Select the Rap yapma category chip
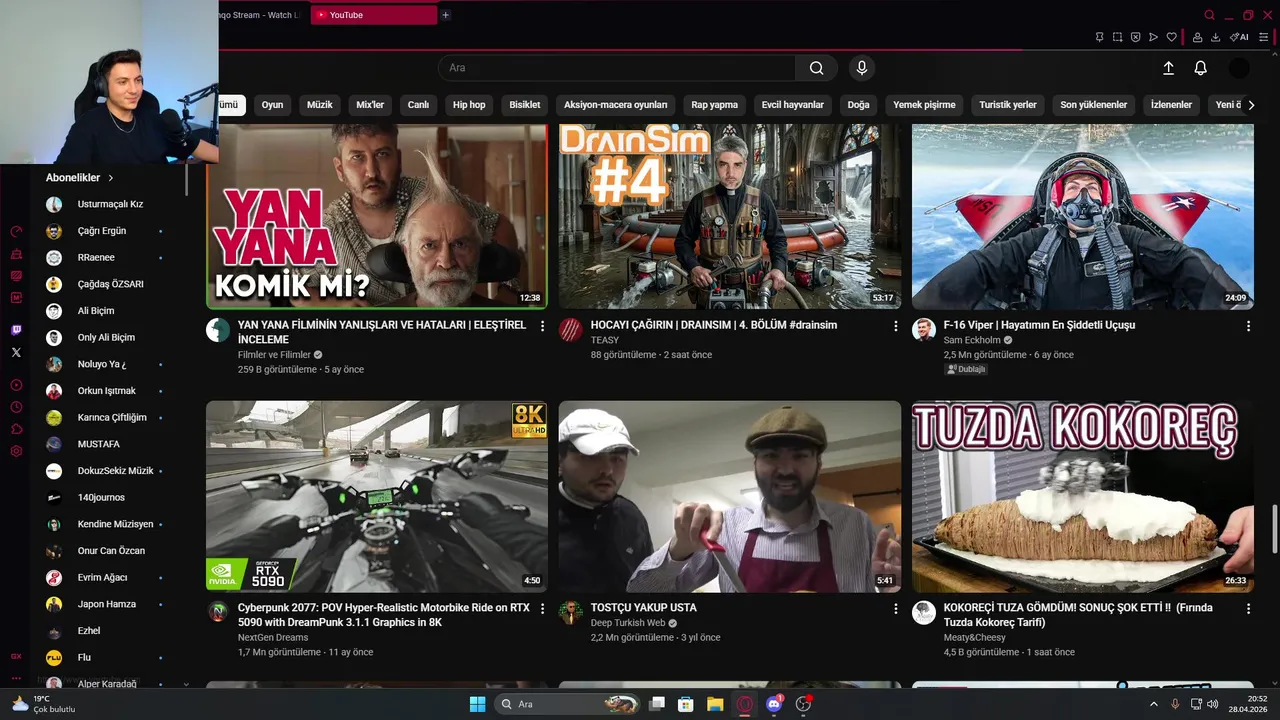Viewport: 1280px width, 720px height. pos(715,105)
